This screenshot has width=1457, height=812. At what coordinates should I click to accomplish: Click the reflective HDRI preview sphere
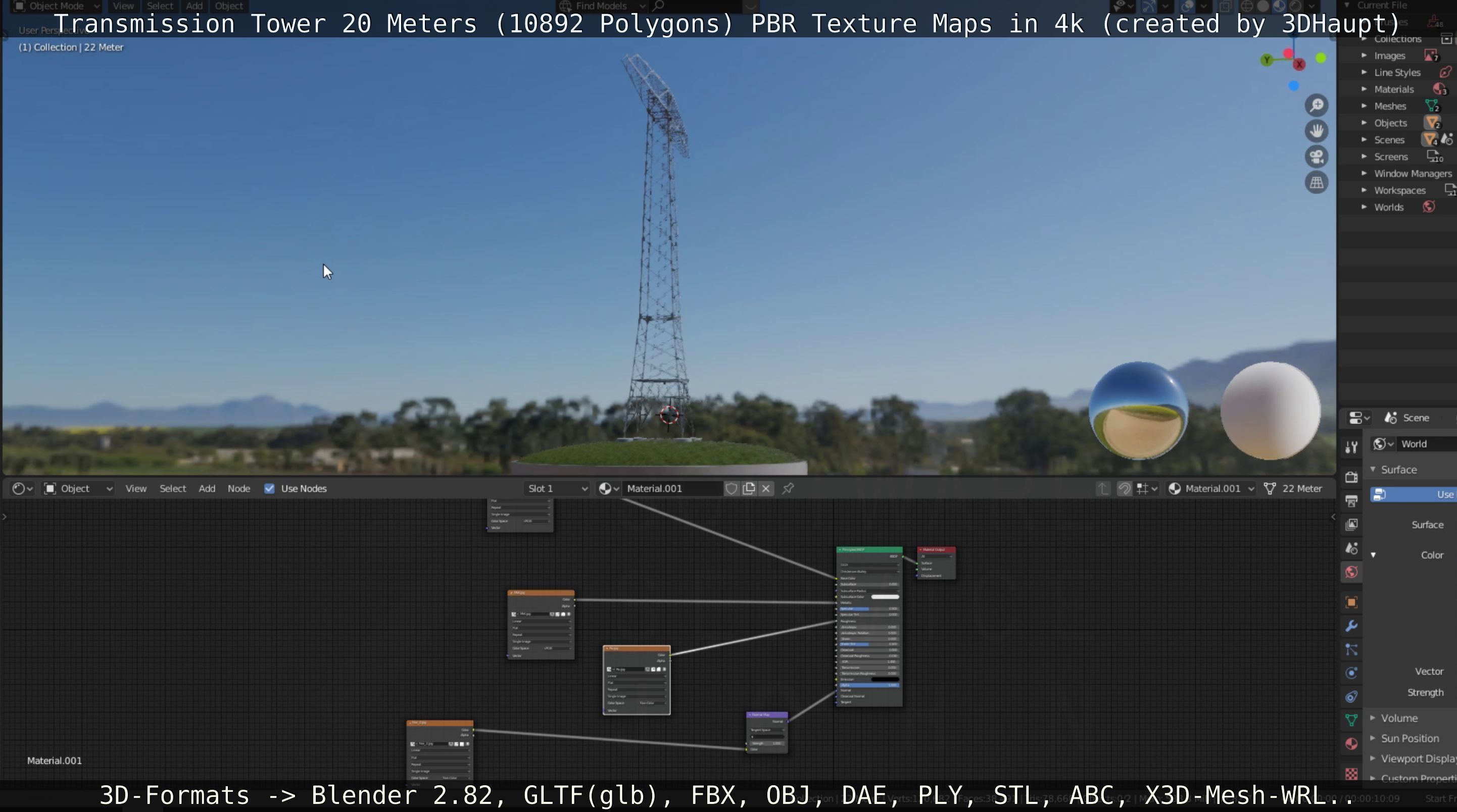point(1138,411)
